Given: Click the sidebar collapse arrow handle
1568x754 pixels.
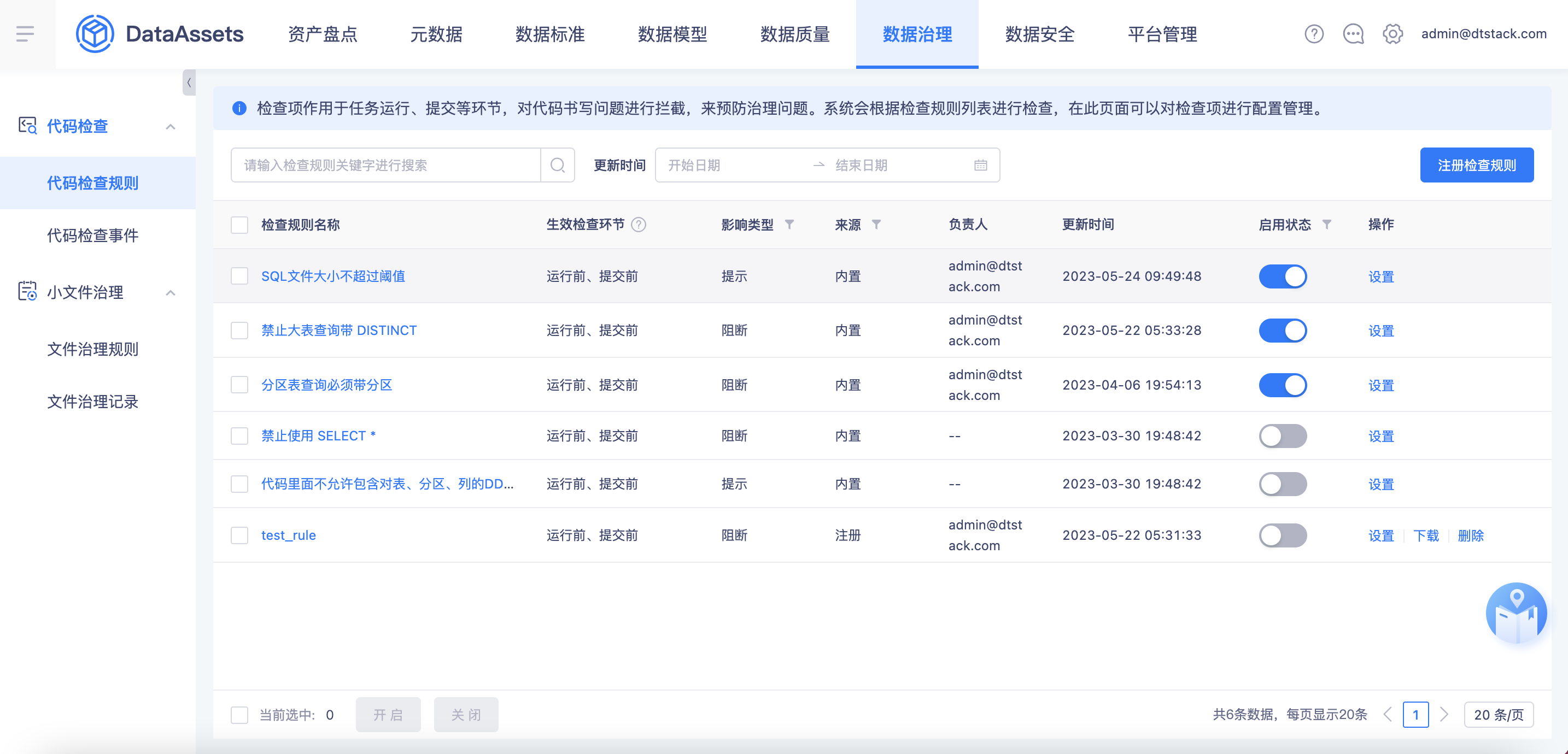Looking at the screenshot, I should (189, 83).
